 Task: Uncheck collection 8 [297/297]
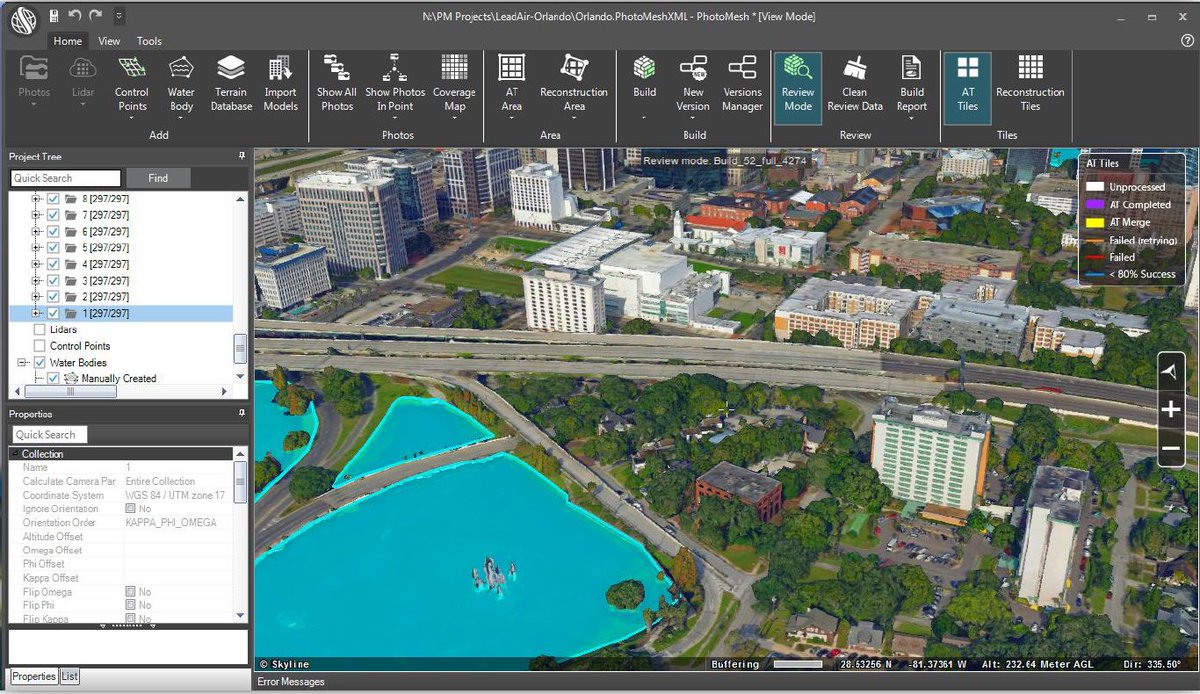point(53,199)
